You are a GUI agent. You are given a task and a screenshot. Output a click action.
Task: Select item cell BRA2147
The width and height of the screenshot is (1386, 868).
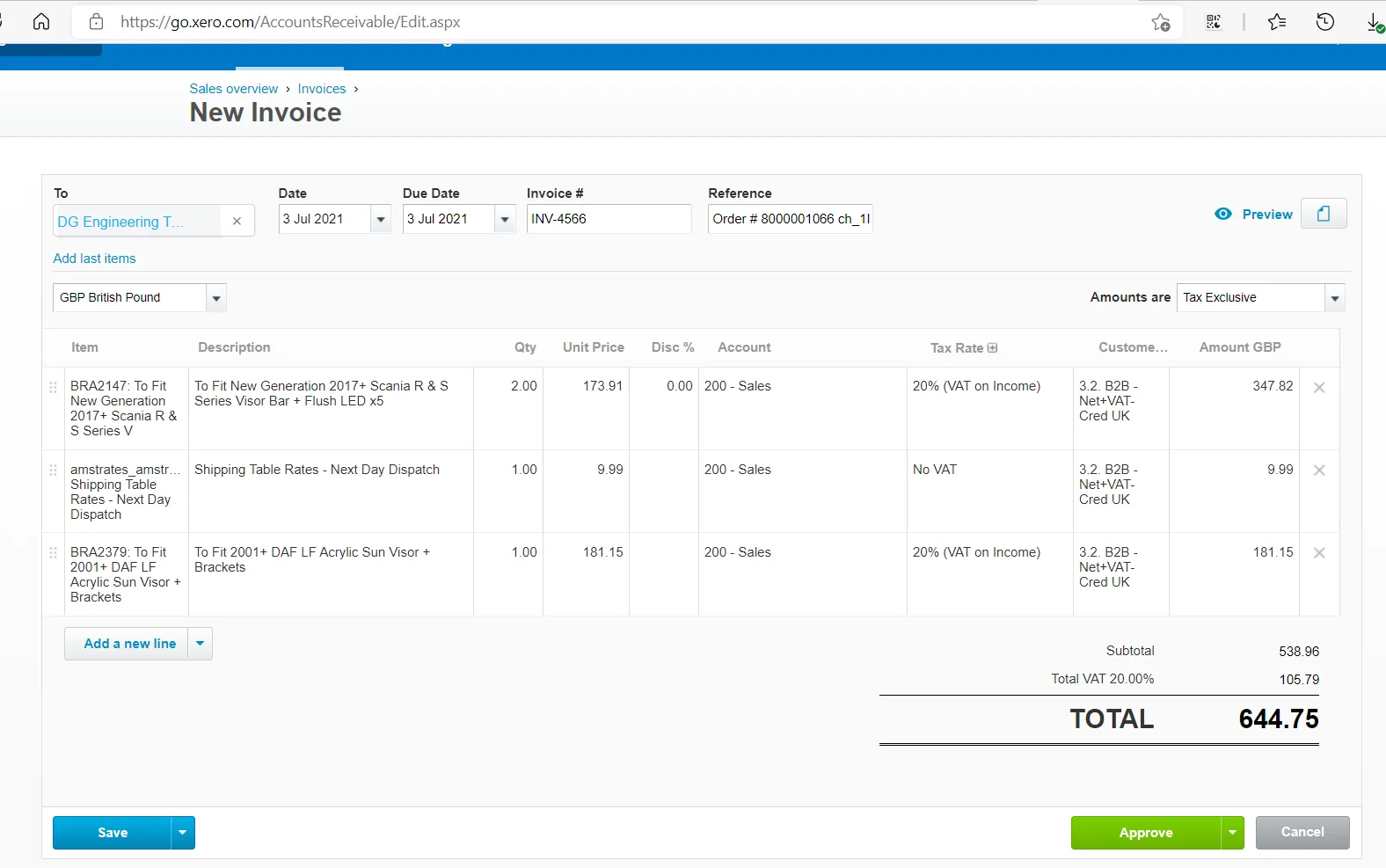pos(125,409)
